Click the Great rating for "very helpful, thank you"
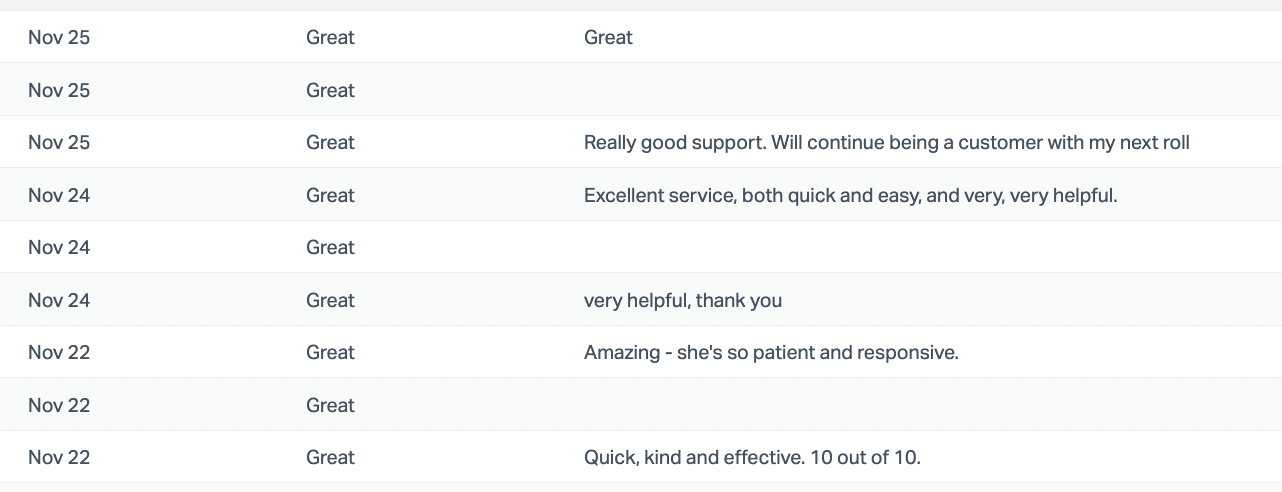 pos(330,300)
